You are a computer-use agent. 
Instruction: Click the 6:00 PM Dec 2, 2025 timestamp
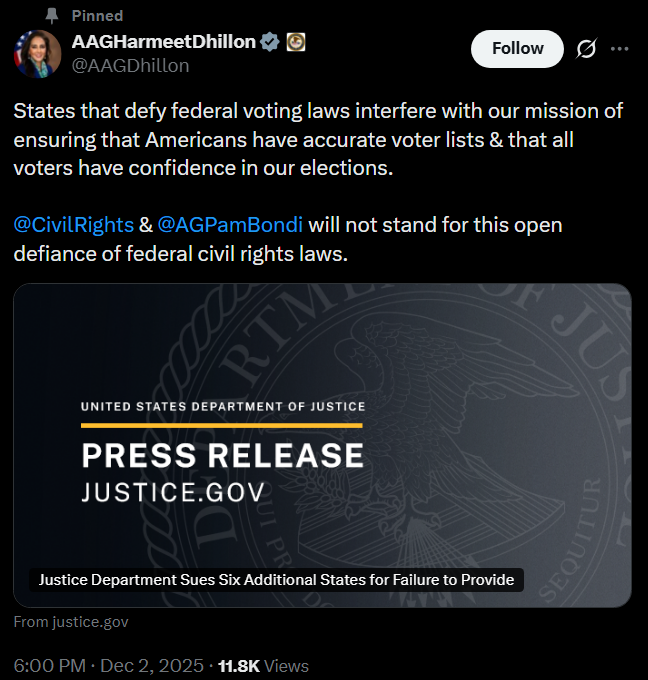tap(104, 665)
